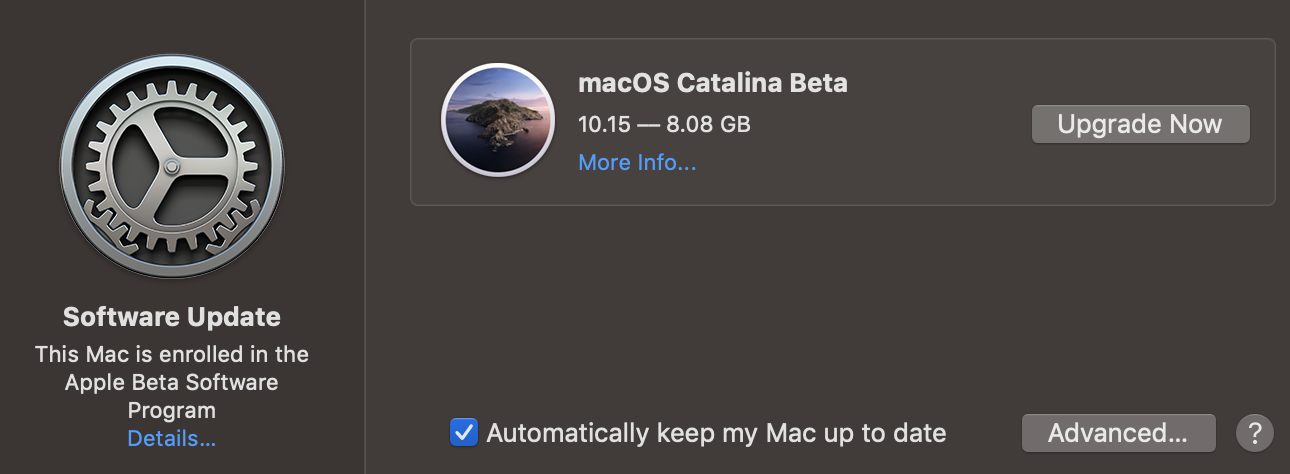This screenshot has height=474, width=1290.
Task: Click the macOS Catalina island icon
Action: tap(498, 120)
